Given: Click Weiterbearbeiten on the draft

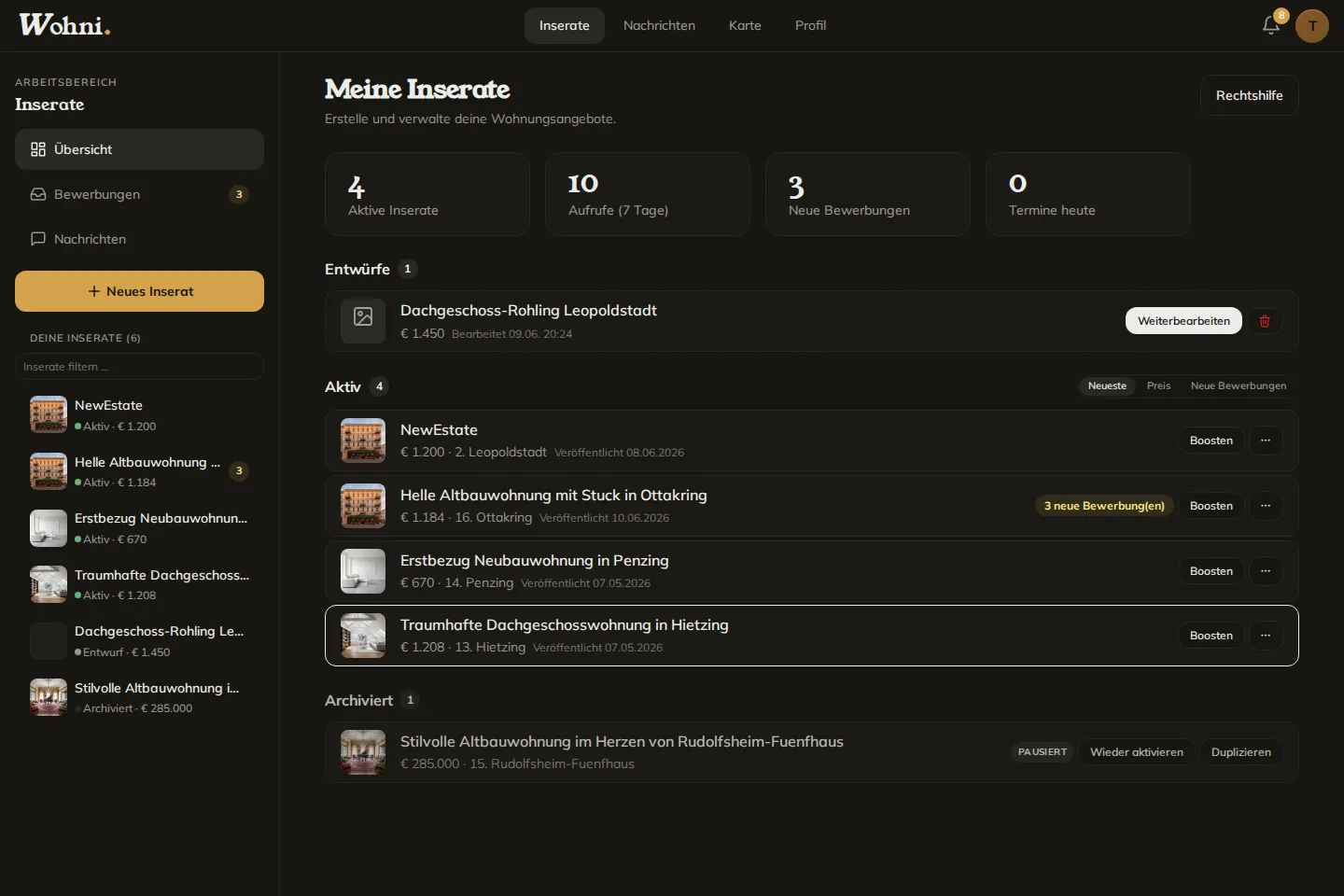Looking at the screenshot, I should [x=1183, y=321].
